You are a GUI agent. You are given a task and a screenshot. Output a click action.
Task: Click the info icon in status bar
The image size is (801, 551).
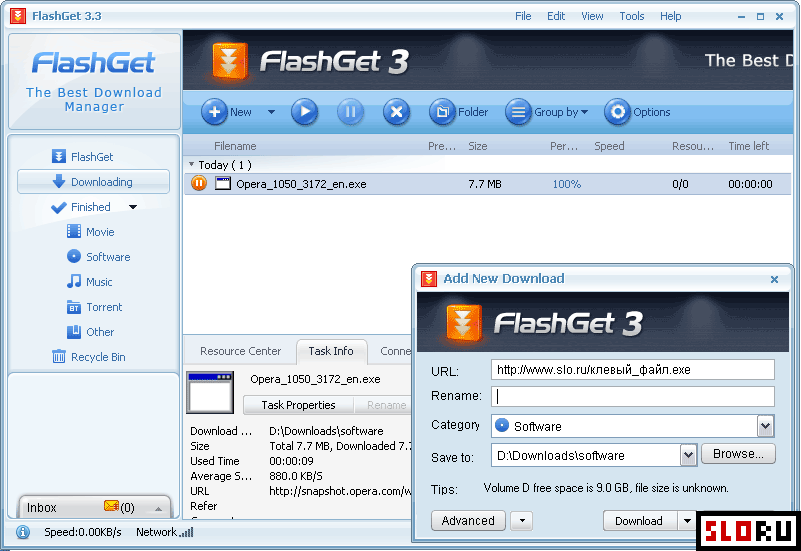pyautogui.click(x=22, y=532)
